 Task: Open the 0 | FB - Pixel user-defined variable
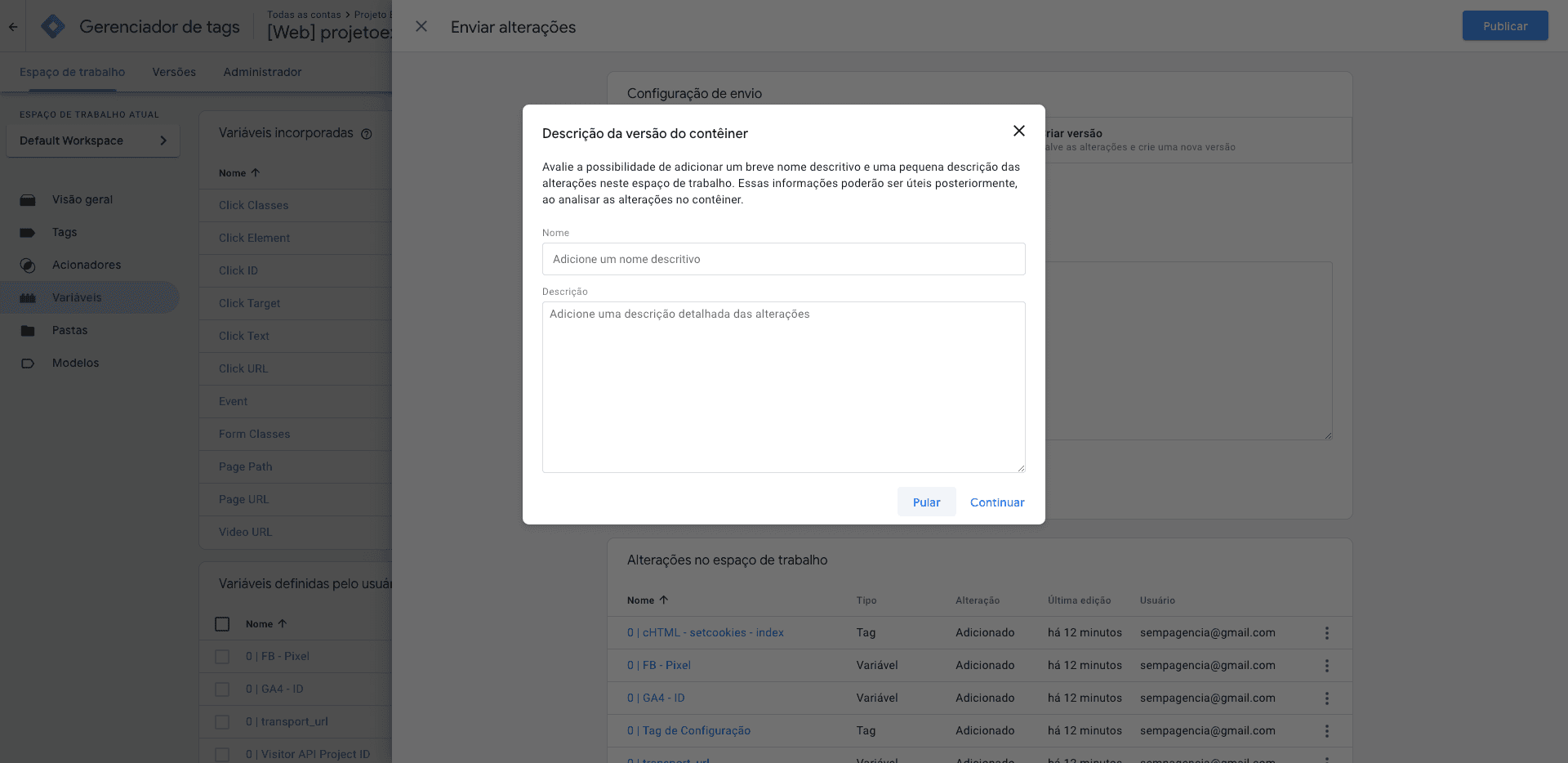click(278, 656)
